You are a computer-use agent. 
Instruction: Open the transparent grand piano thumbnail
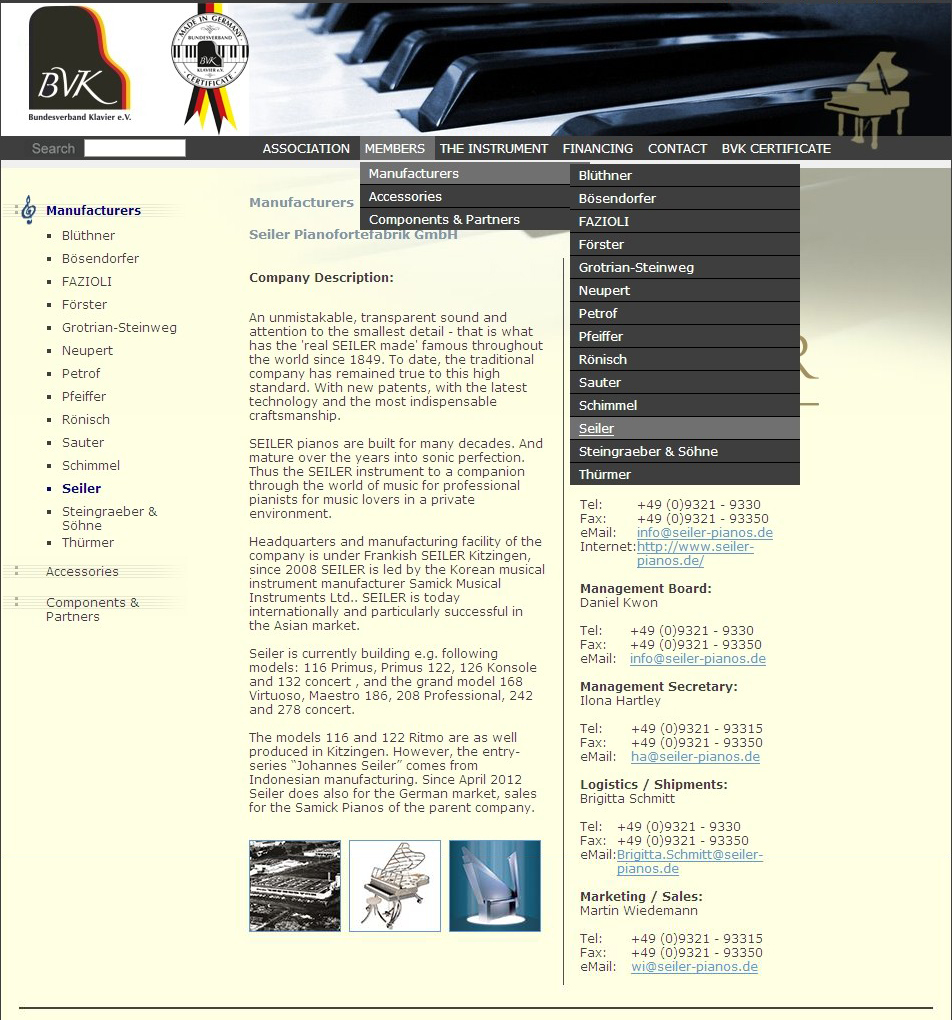pos(395,886)
